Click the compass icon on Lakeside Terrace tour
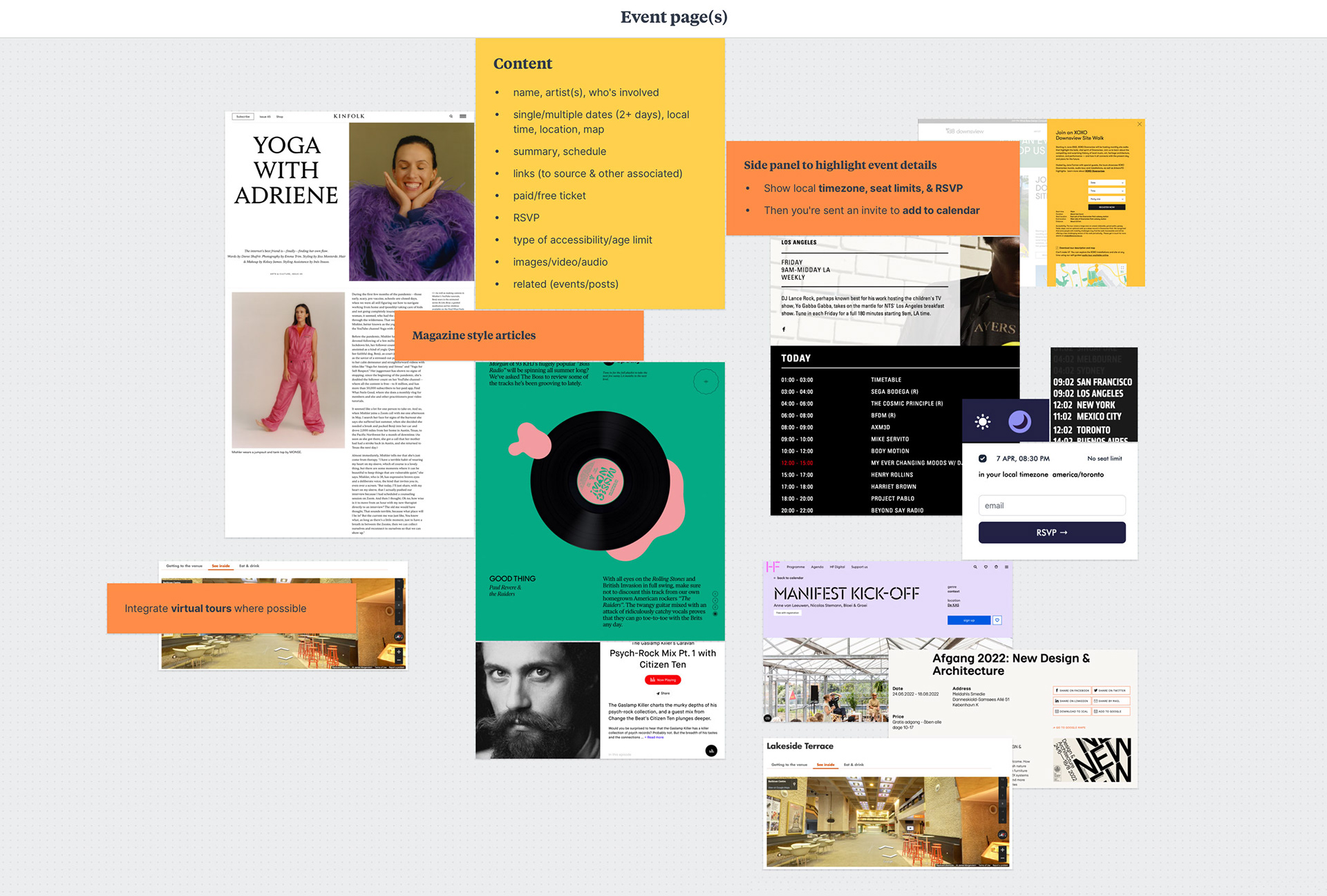1327x896 pixels. pyautogui.click(x=1002, y=835)
